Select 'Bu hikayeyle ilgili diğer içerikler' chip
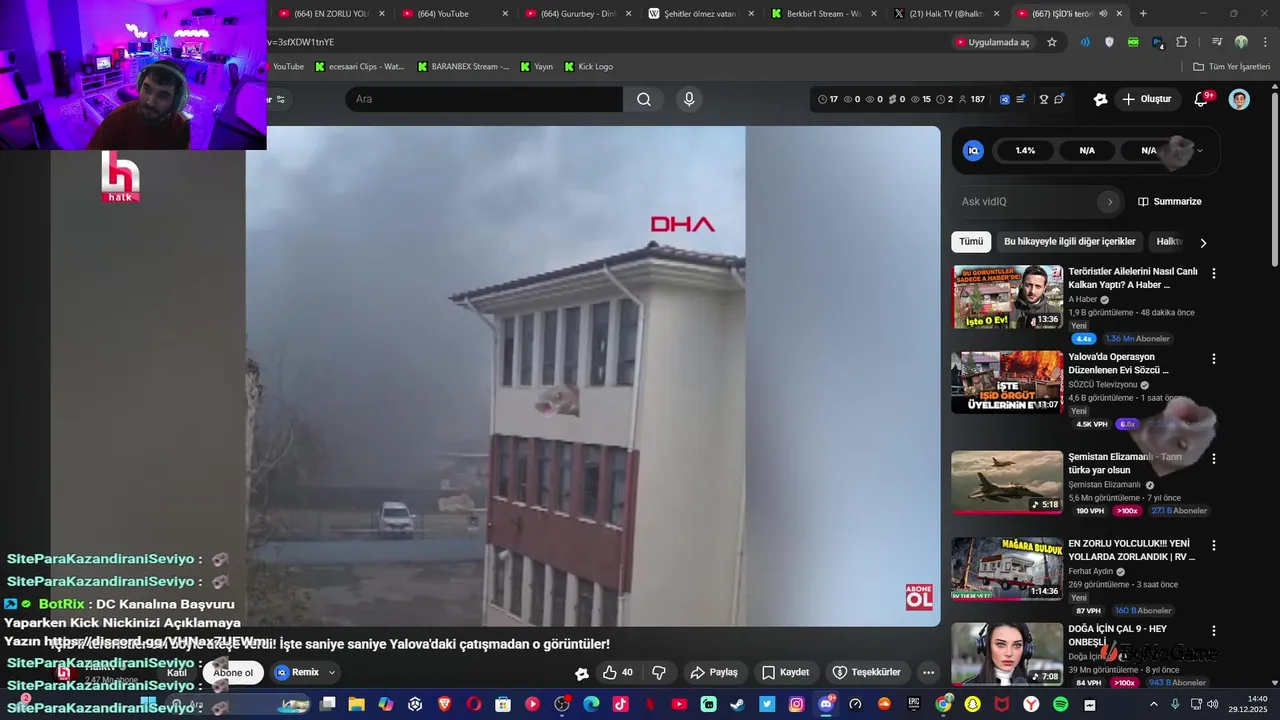 pos(1070,242)
